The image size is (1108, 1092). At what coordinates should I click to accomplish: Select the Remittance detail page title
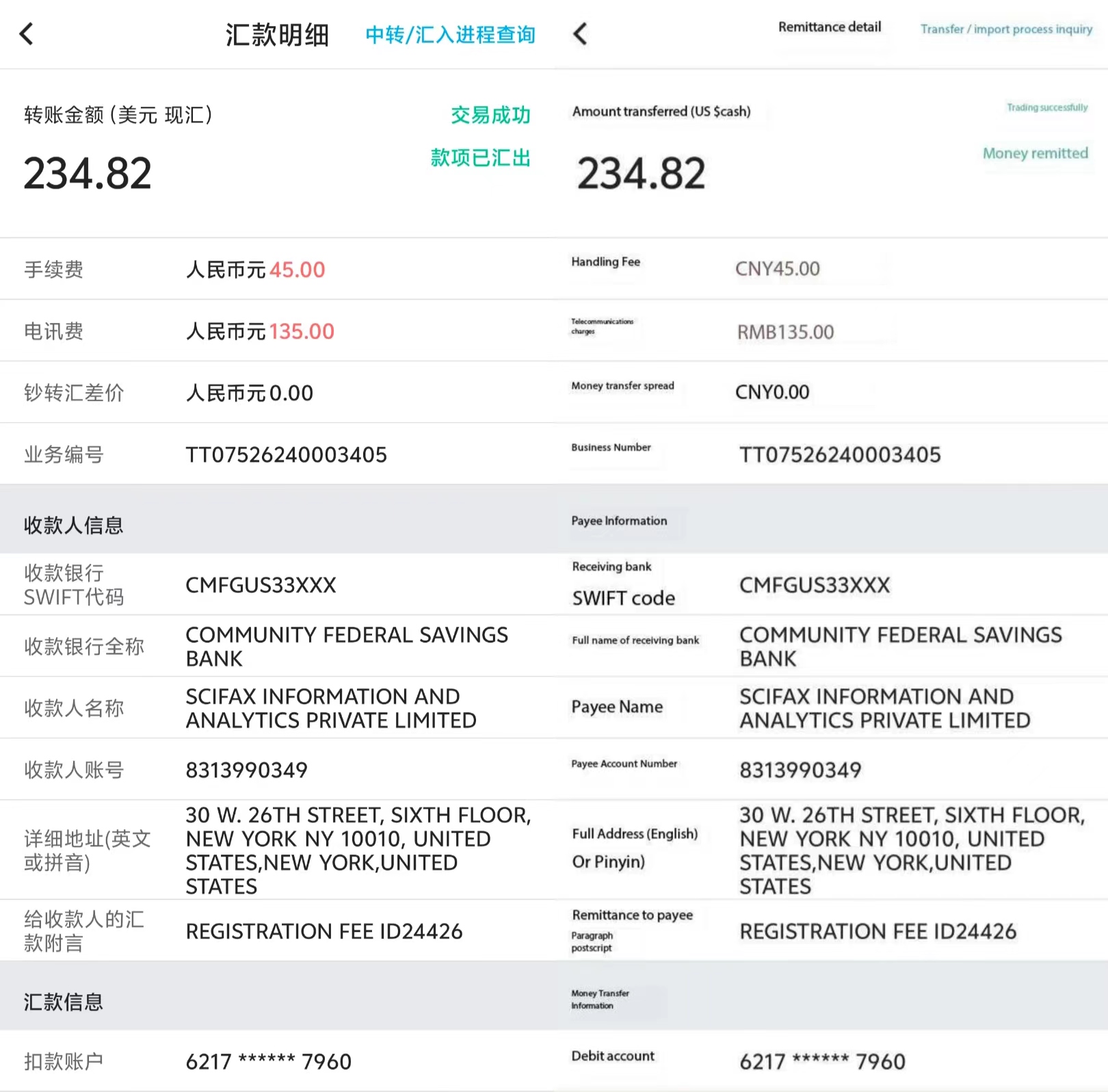pos(829,27)
